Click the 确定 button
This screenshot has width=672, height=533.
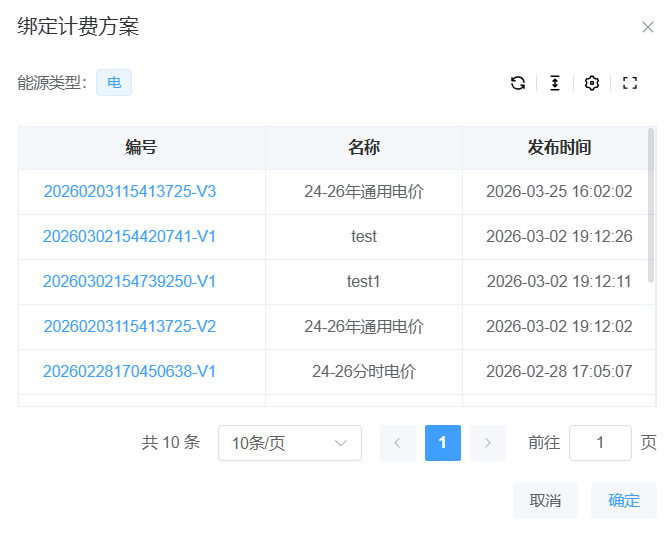624,500
